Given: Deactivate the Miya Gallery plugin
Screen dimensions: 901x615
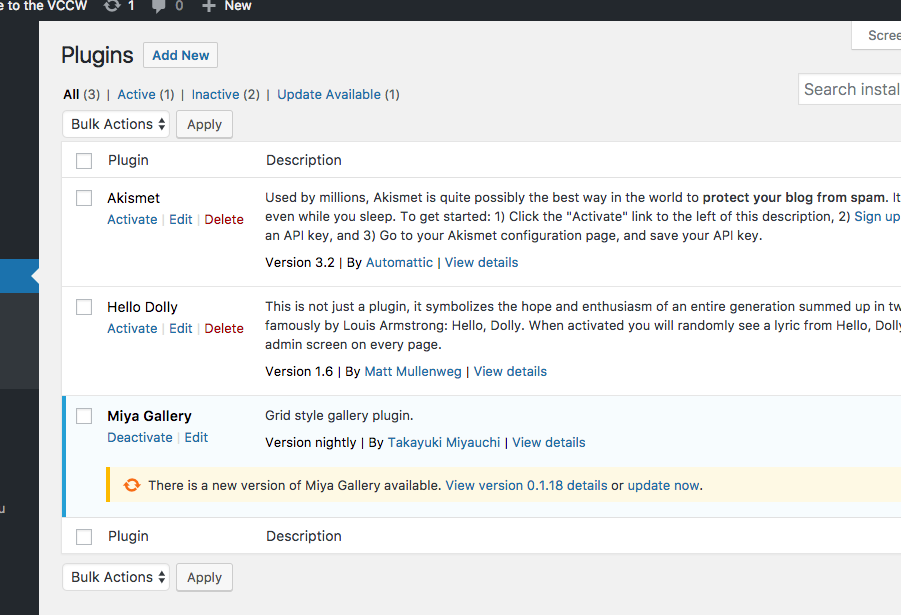Looking at the screenshot, I should [x=140, y=437].
